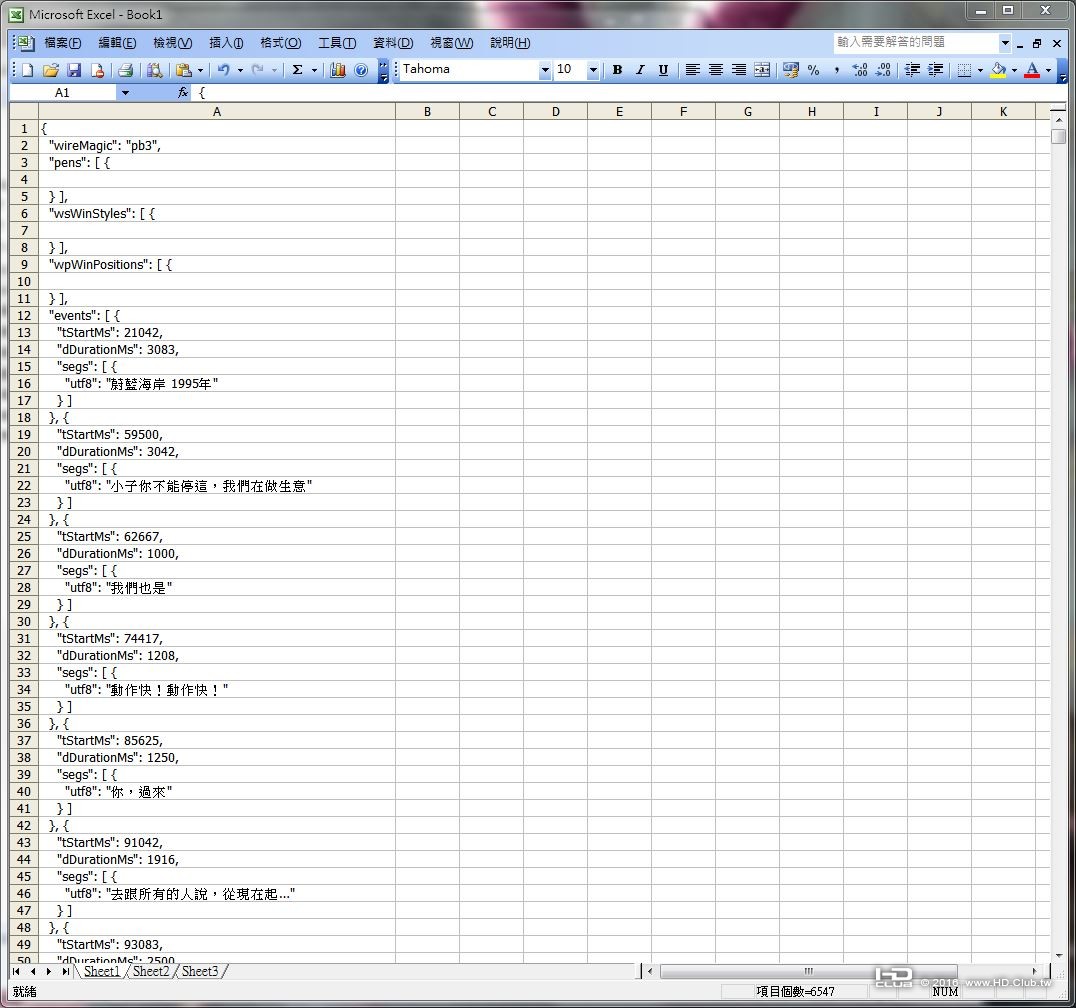Select the Sheet1 tab

[x=102, y=971]
